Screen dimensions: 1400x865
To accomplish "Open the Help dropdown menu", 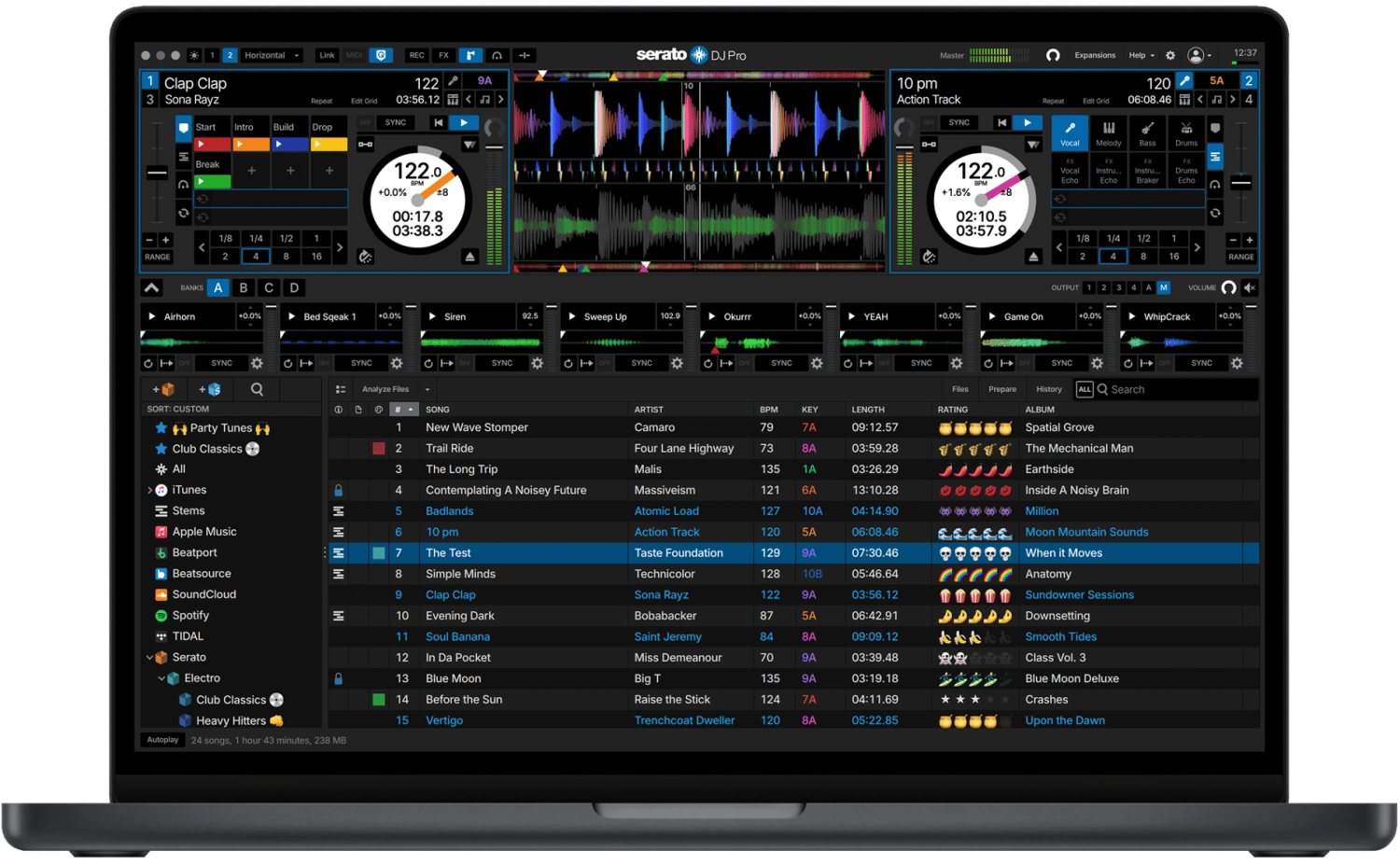I will tap(1141, 56).
